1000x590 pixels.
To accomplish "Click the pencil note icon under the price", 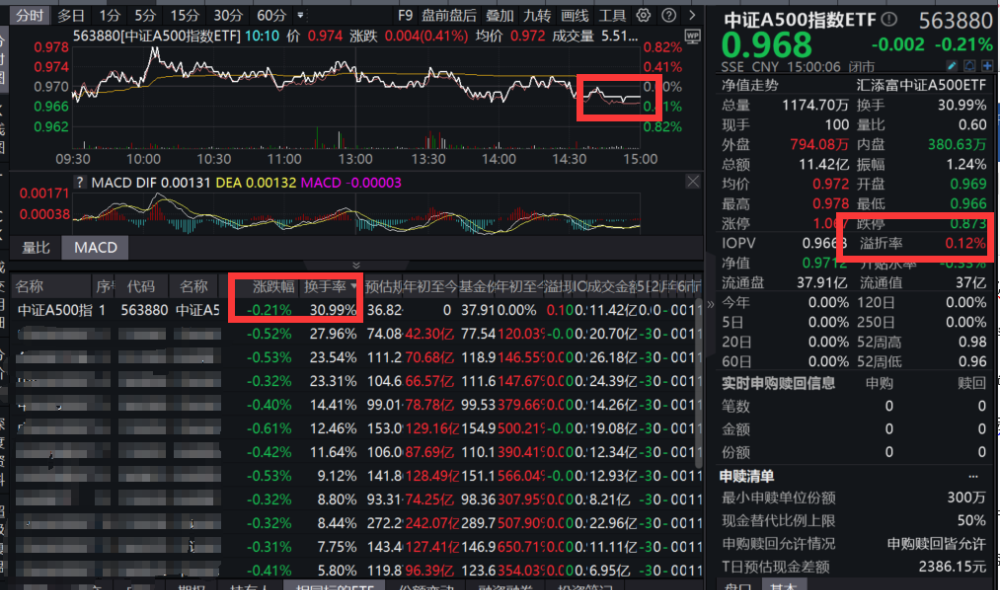I will 952,65.
